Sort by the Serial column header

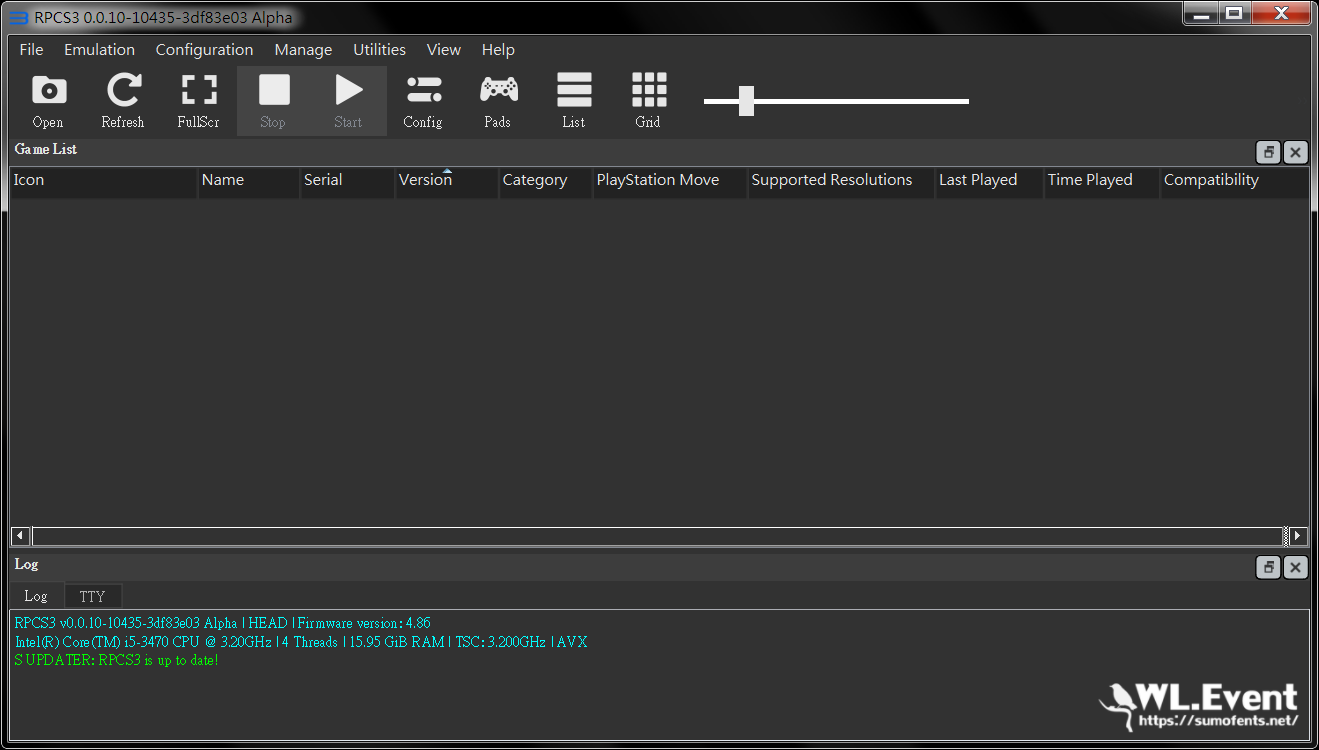[x=347, y=181]
